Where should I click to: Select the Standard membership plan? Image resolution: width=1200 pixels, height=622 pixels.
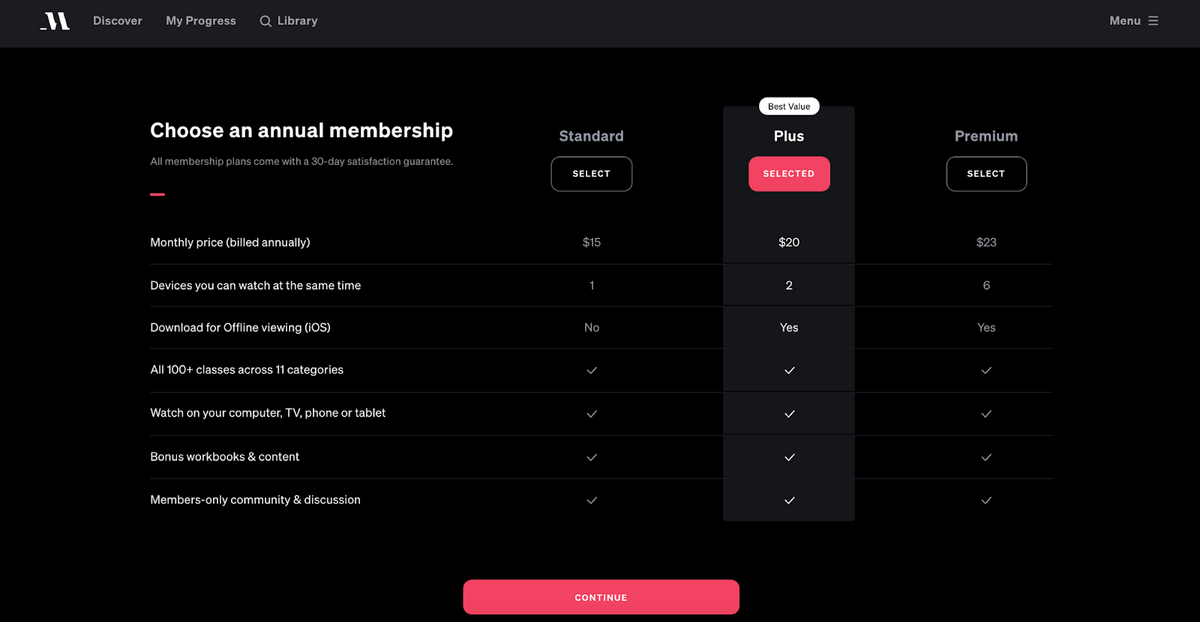point(591,174)
